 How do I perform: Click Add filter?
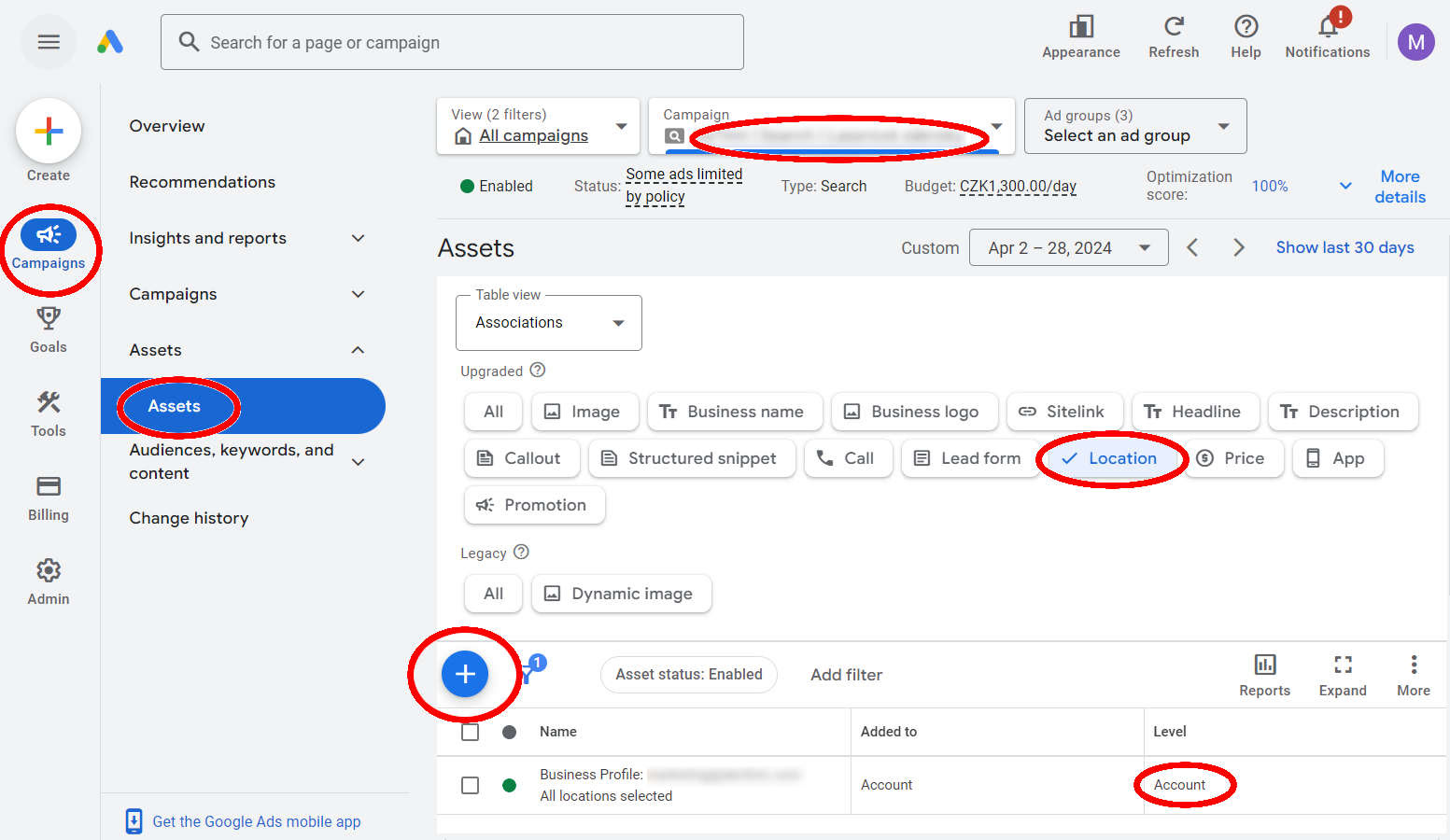(x=846, y=675)
